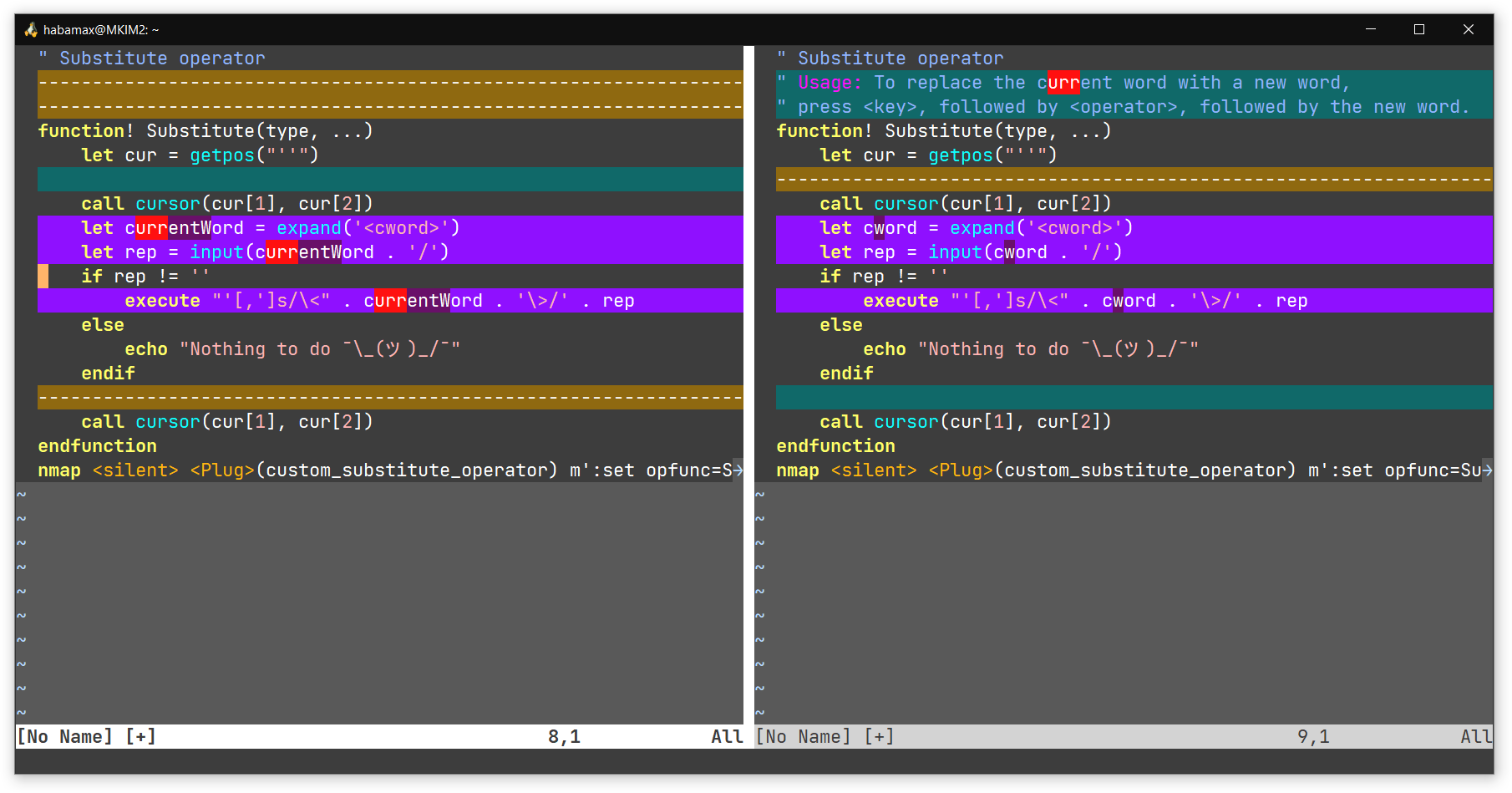
Task: Select the left window status line [No Name] [+]
Action: [x=88, y=736]
